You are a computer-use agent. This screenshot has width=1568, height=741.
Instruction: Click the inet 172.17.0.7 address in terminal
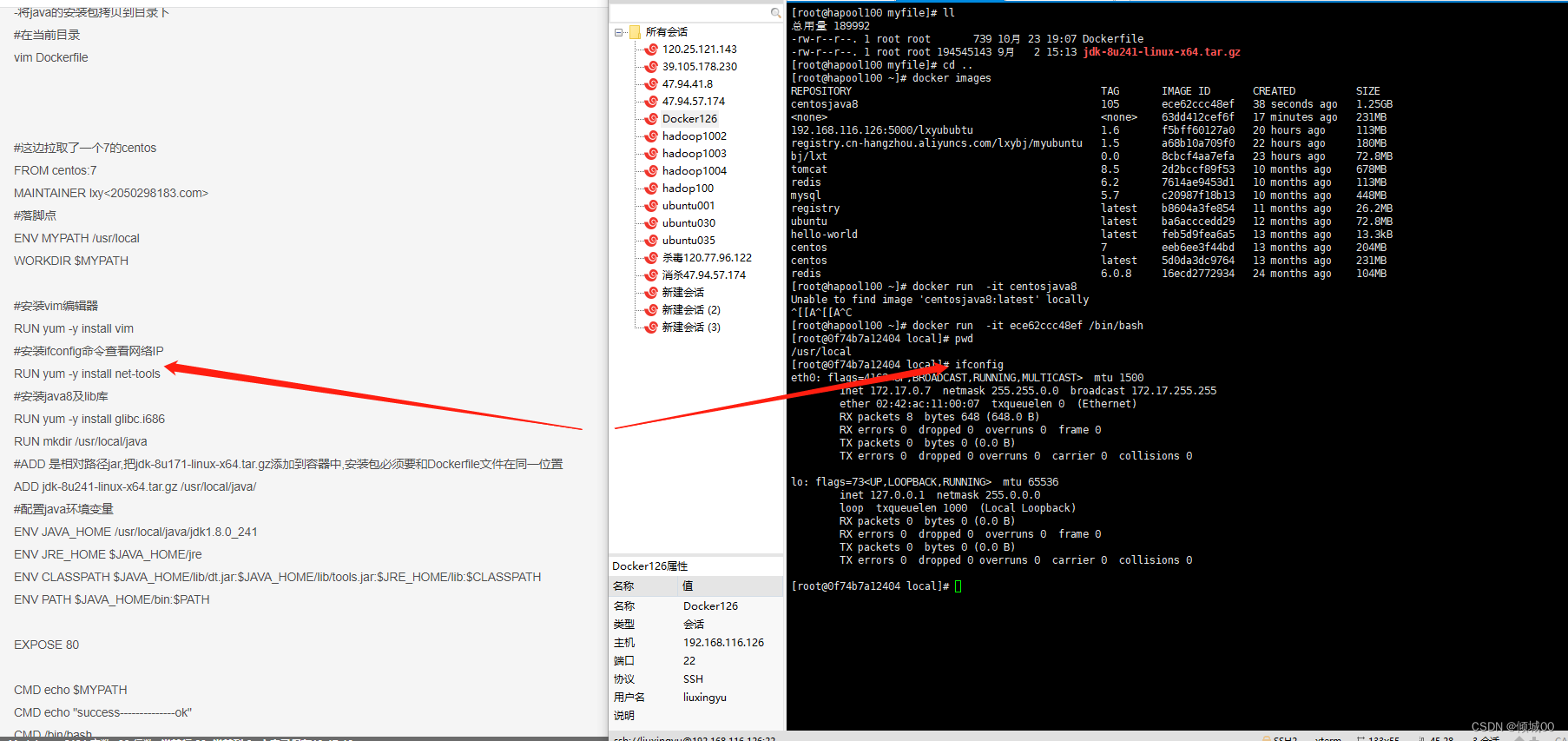click(885, 391)
